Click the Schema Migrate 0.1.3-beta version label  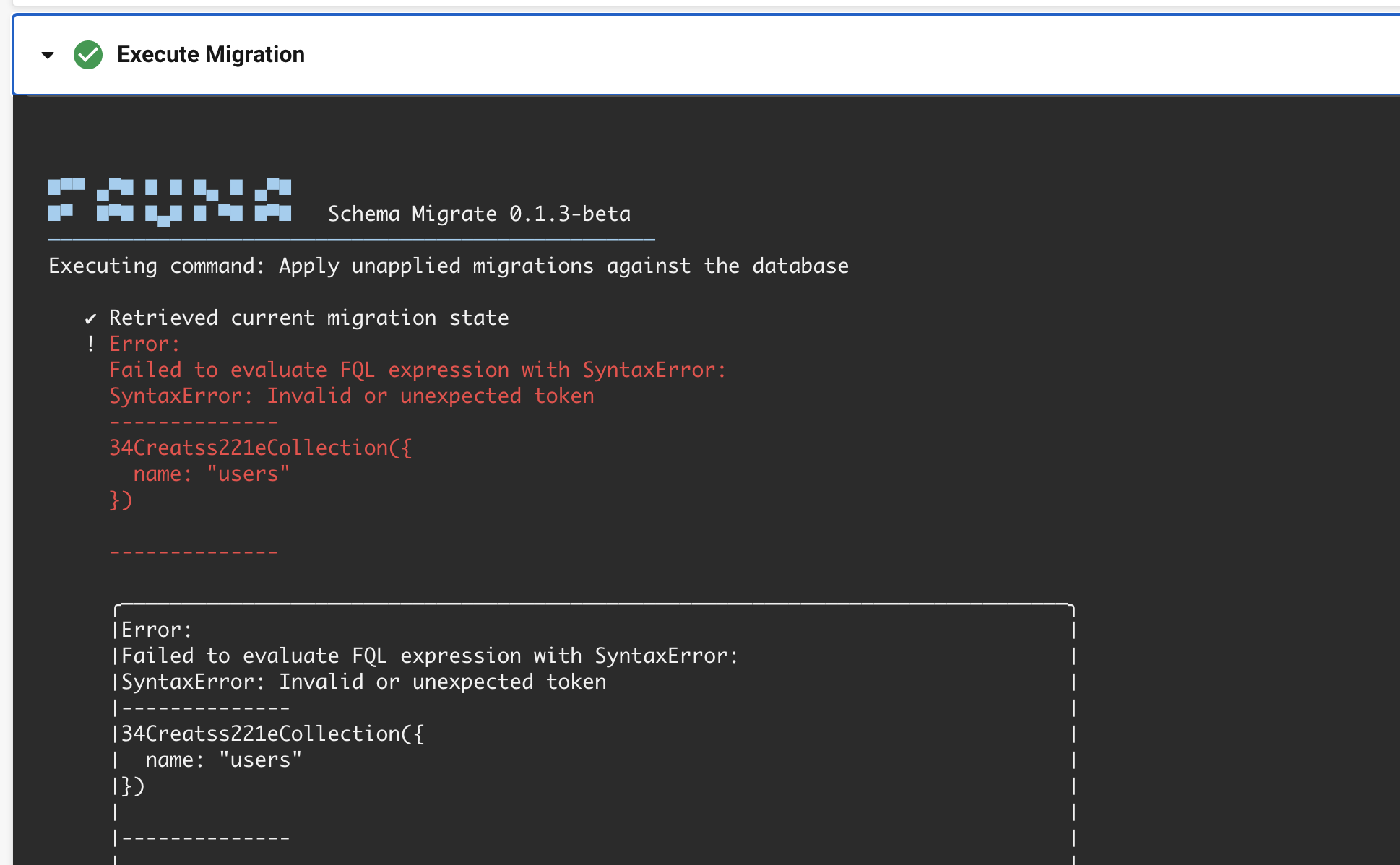[x=479, y=214]
